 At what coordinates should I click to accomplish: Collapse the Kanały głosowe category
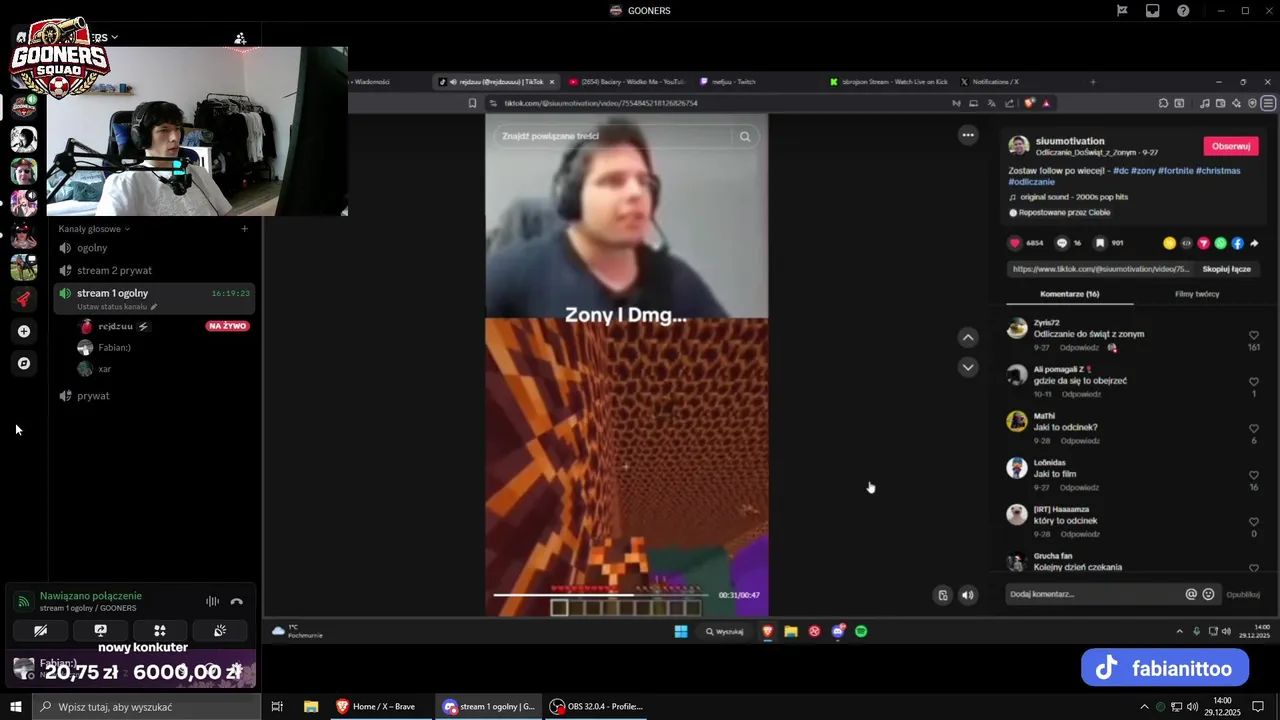94,229
